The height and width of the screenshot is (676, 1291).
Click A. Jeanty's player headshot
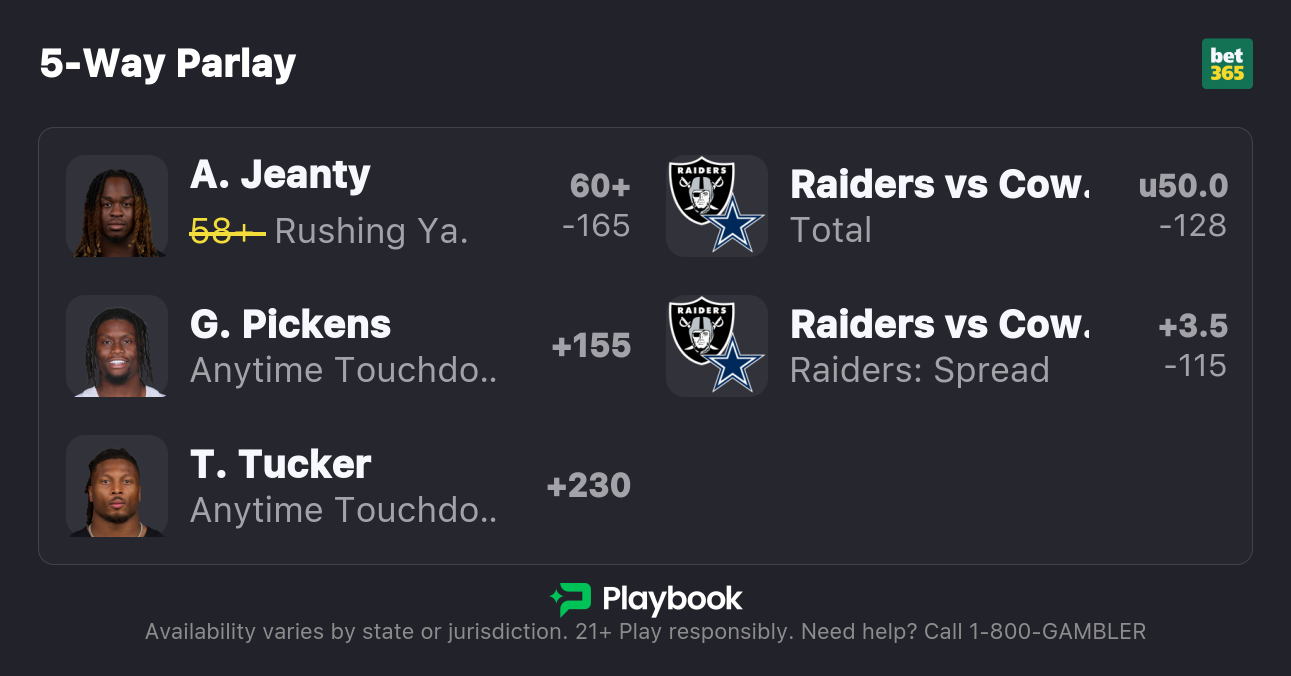point(117,206)
